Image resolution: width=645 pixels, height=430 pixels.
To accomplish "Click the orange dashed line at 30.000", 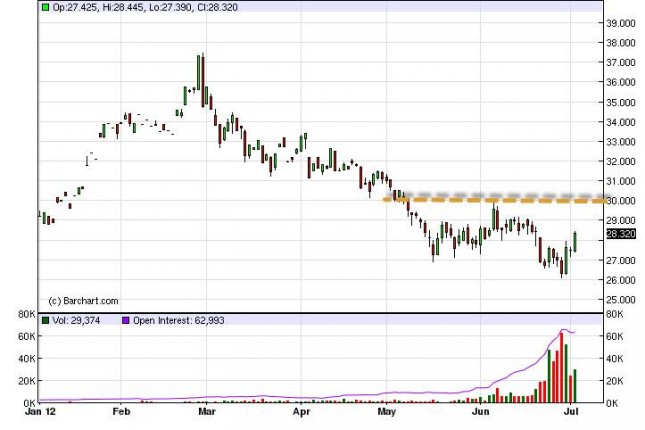I will (494, 200).
